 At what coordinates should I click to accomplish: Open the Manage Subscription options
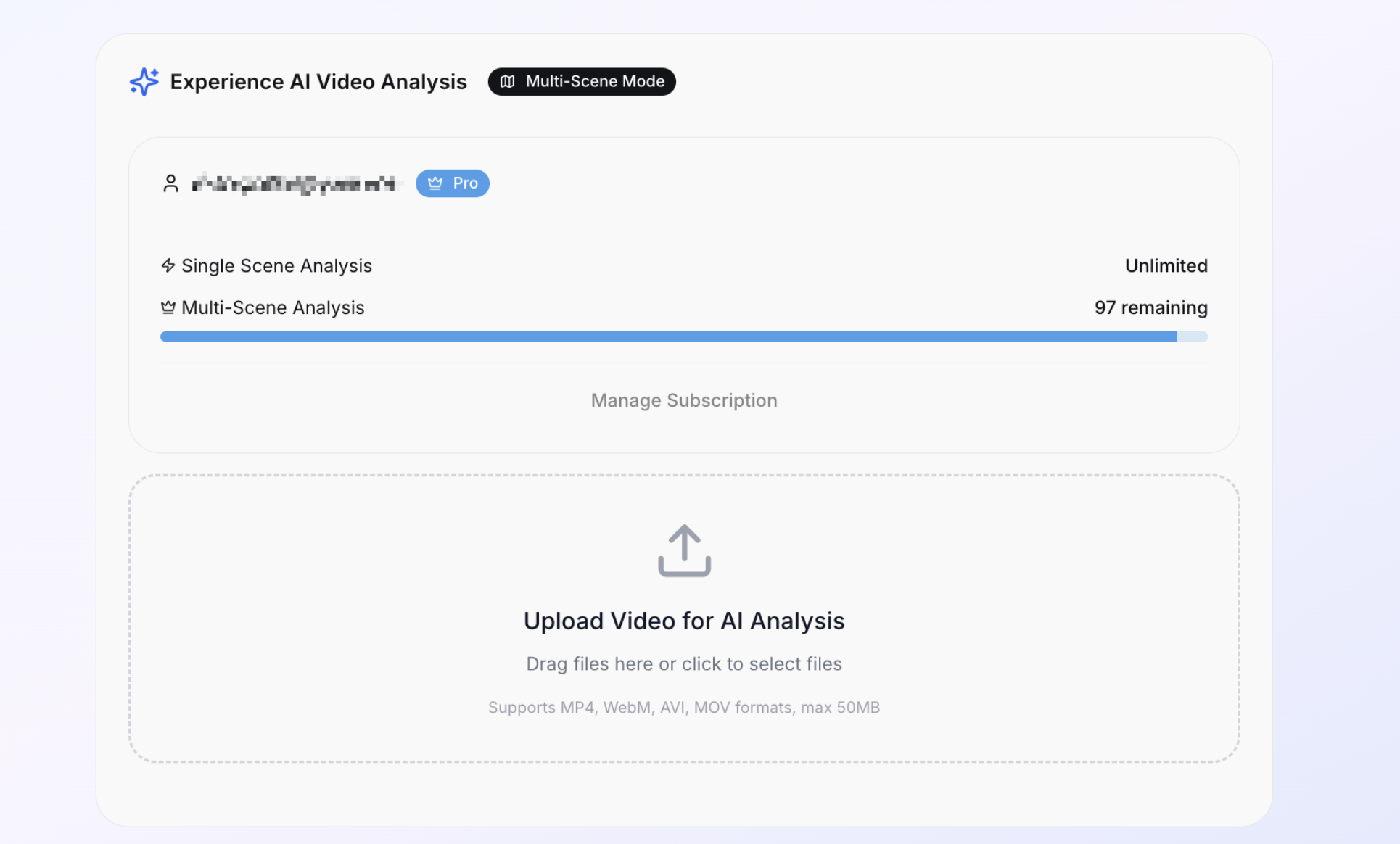(x=683, y=400)
